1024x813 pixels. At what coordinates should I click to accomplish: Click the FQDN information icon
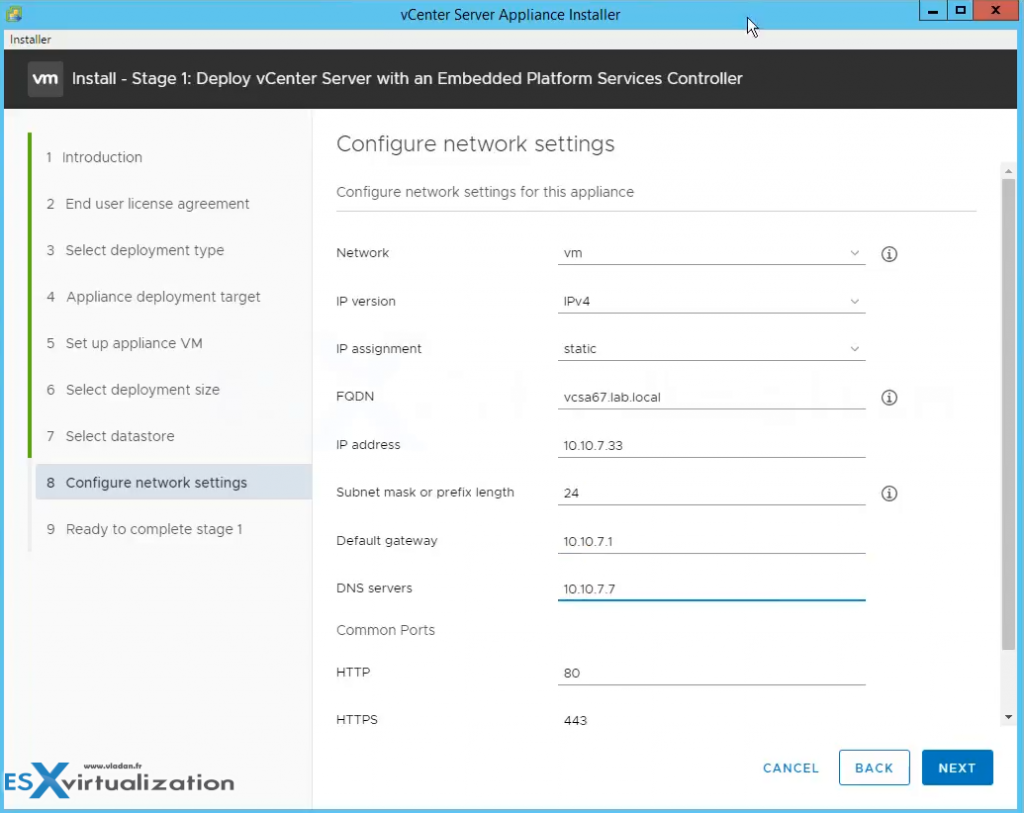click(888, 397)
